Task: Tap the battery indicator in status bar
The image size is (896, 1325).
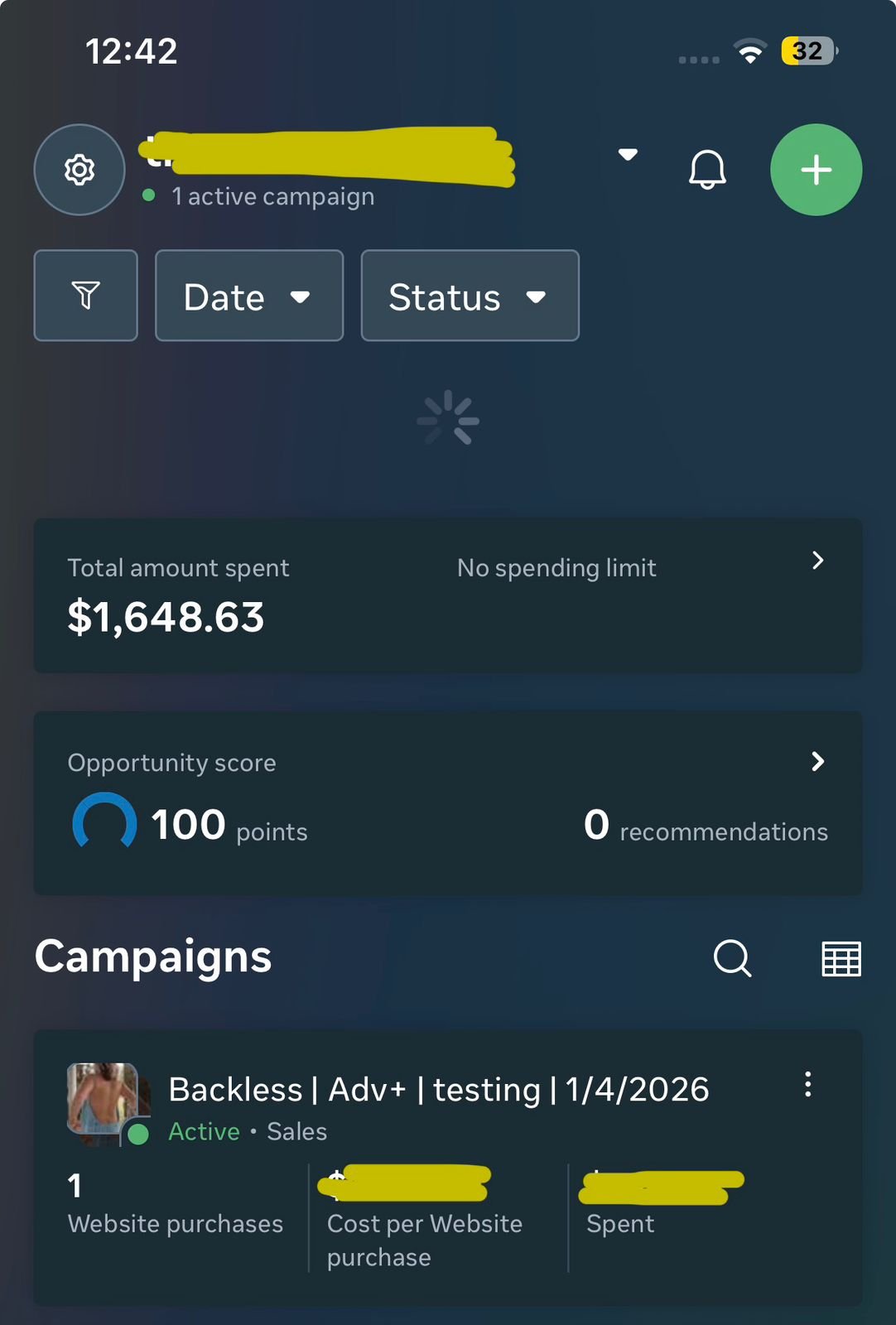Action: [808, 51]
